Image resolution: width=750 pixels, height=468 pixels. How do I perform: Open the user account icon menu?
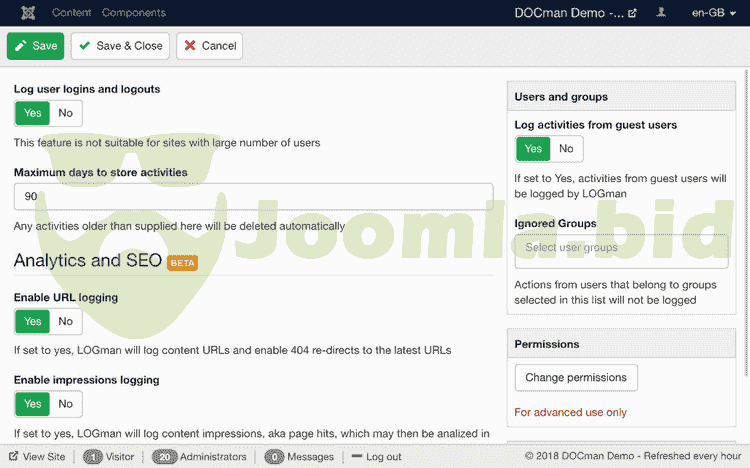coord(661,12)
